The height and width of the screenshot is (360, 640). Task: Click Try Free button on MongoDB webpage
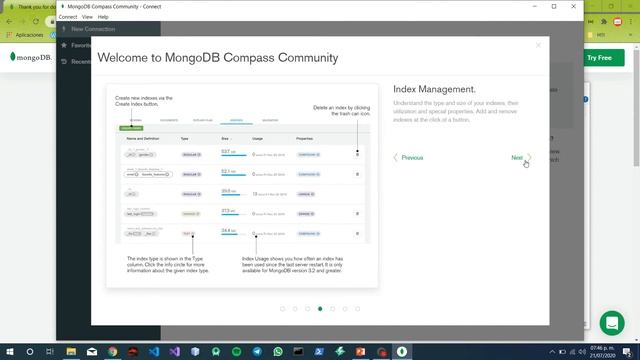tap(603, 58)
